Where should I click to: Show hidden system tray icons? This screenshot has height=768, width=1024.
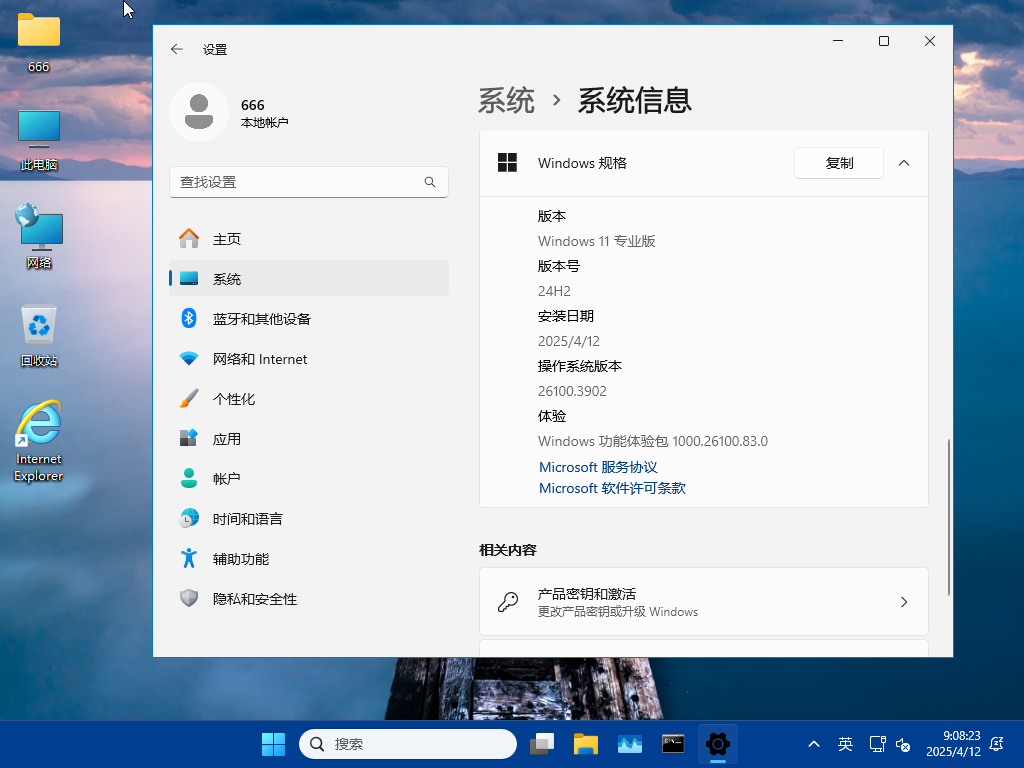click(814, 744)
